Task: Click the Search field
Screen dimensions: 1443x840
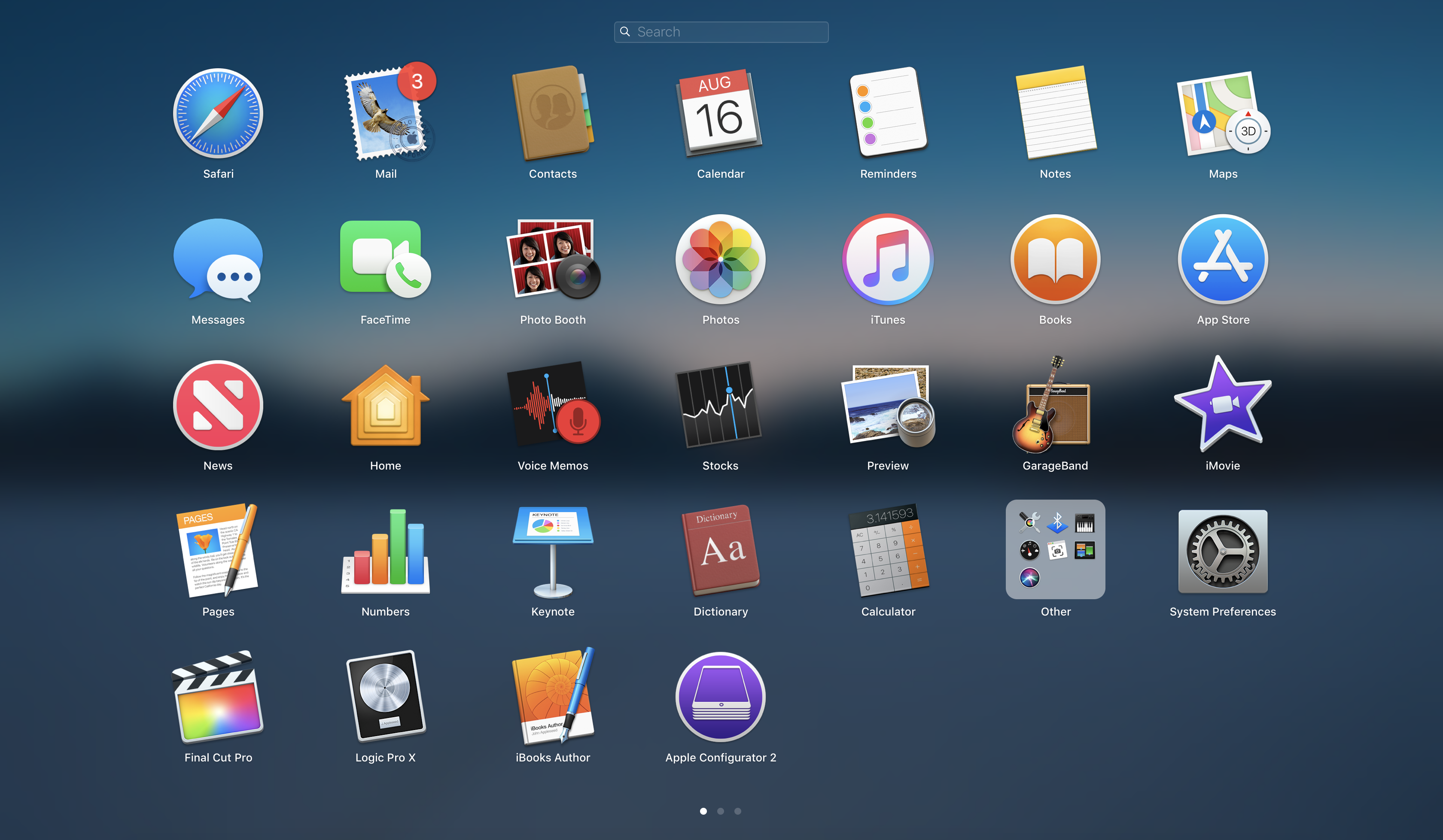Action: (x=720, y=31)
